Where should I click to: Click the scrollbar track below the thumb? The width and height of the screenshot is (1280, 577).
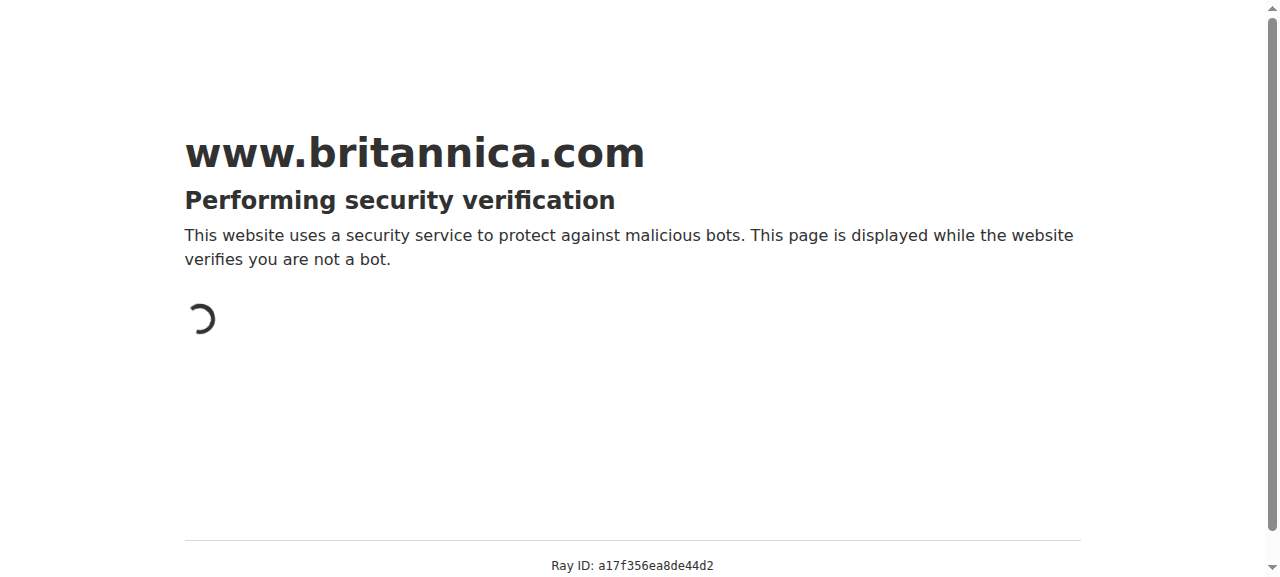[1273, 547]
